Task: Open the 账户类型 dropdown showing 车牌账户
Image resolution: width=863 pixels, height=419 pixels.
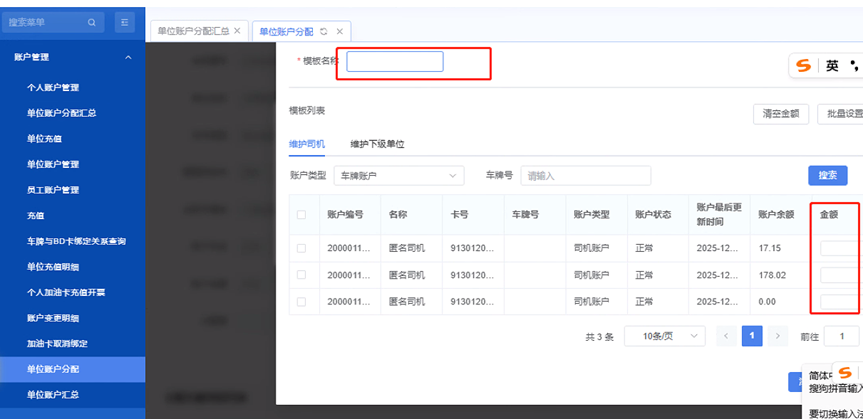Action: click(x=398, y=176)
